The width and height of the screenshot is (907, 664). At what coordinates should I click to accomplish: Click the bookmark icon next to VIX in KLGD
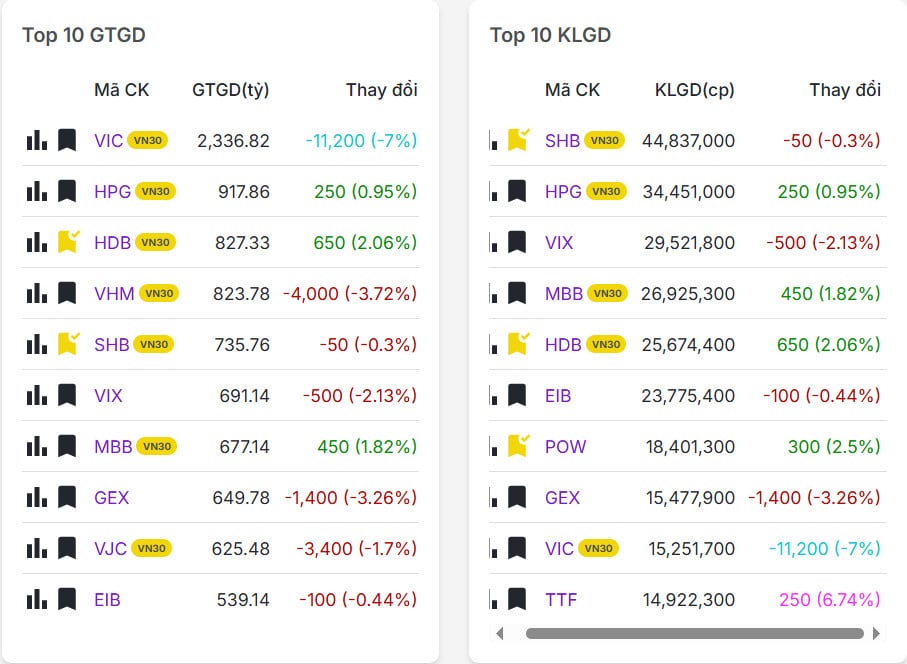click(x=516, y=242)
